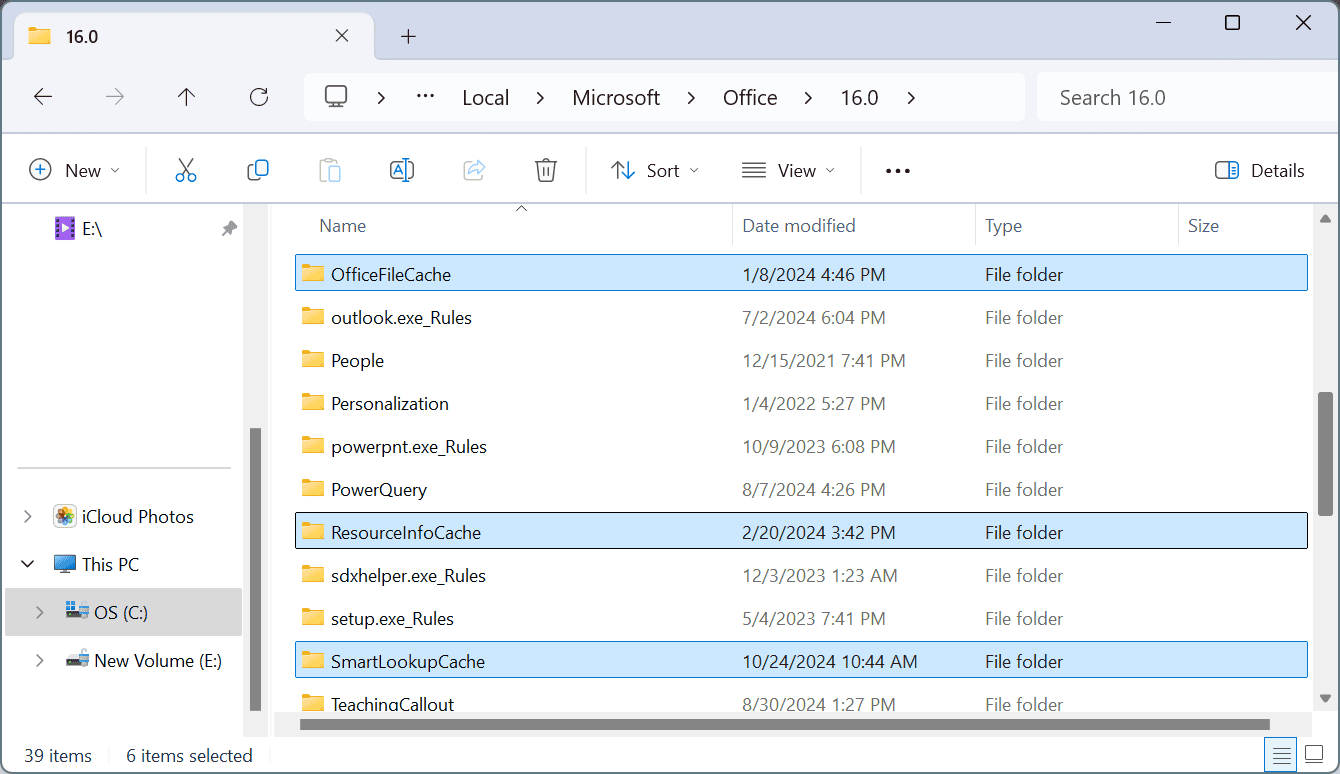Open the Sort dropdown
This screenshot has width=1340, height=774.
click(655, 170)
